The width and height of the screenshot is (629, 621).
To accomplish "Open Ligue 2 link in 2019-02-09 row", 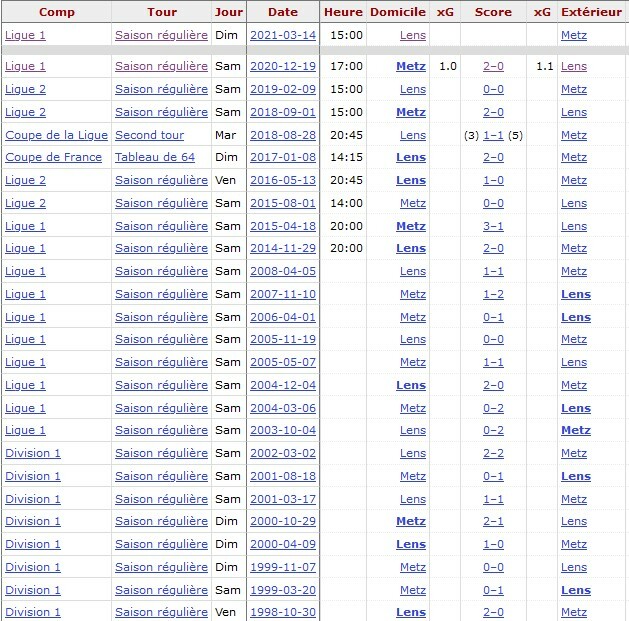I will tap(25, 89).
